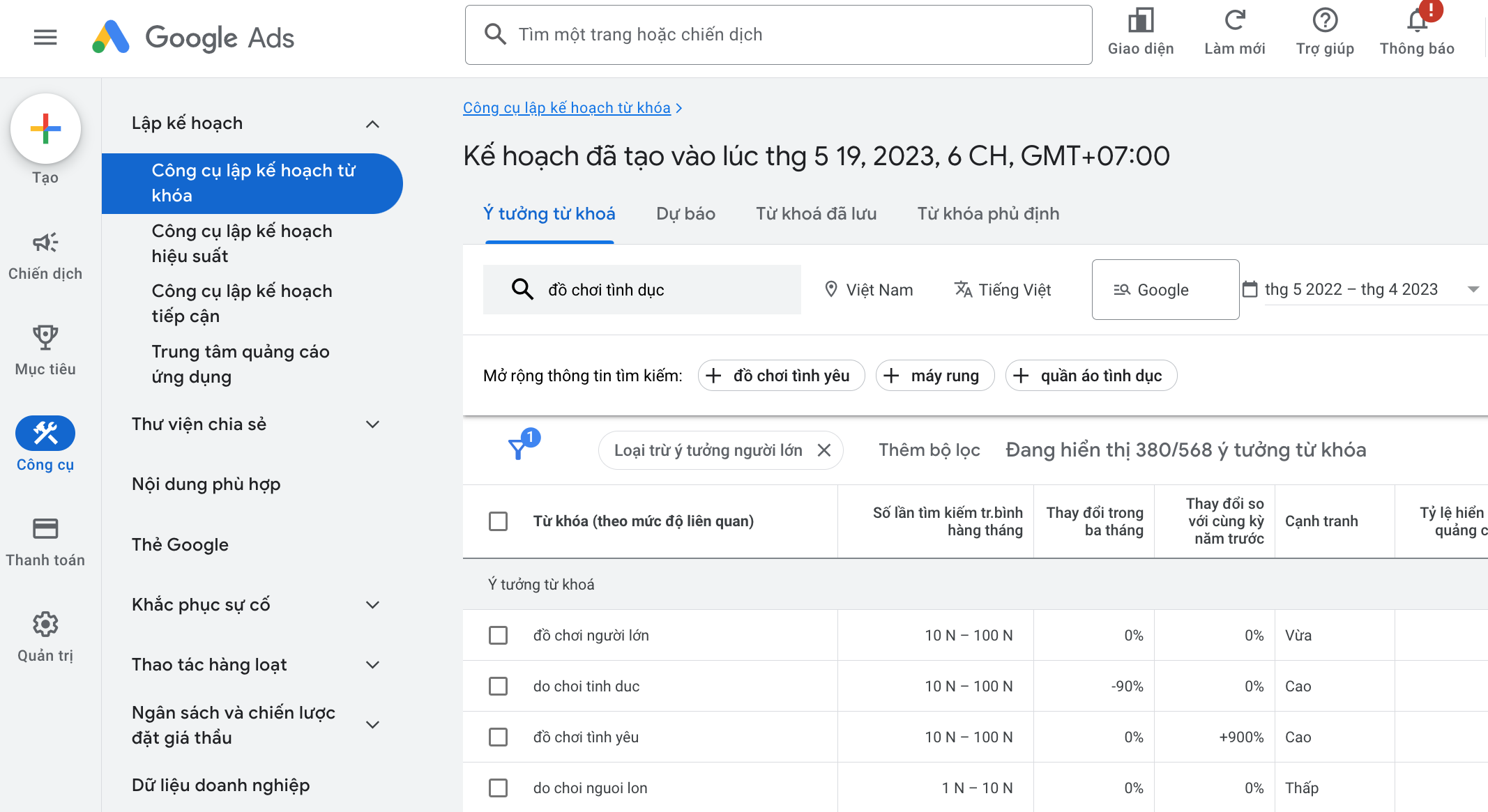Open Thanh toán card sidebar icon
This screenshot has width=1488, height=812.
point(45,529)
